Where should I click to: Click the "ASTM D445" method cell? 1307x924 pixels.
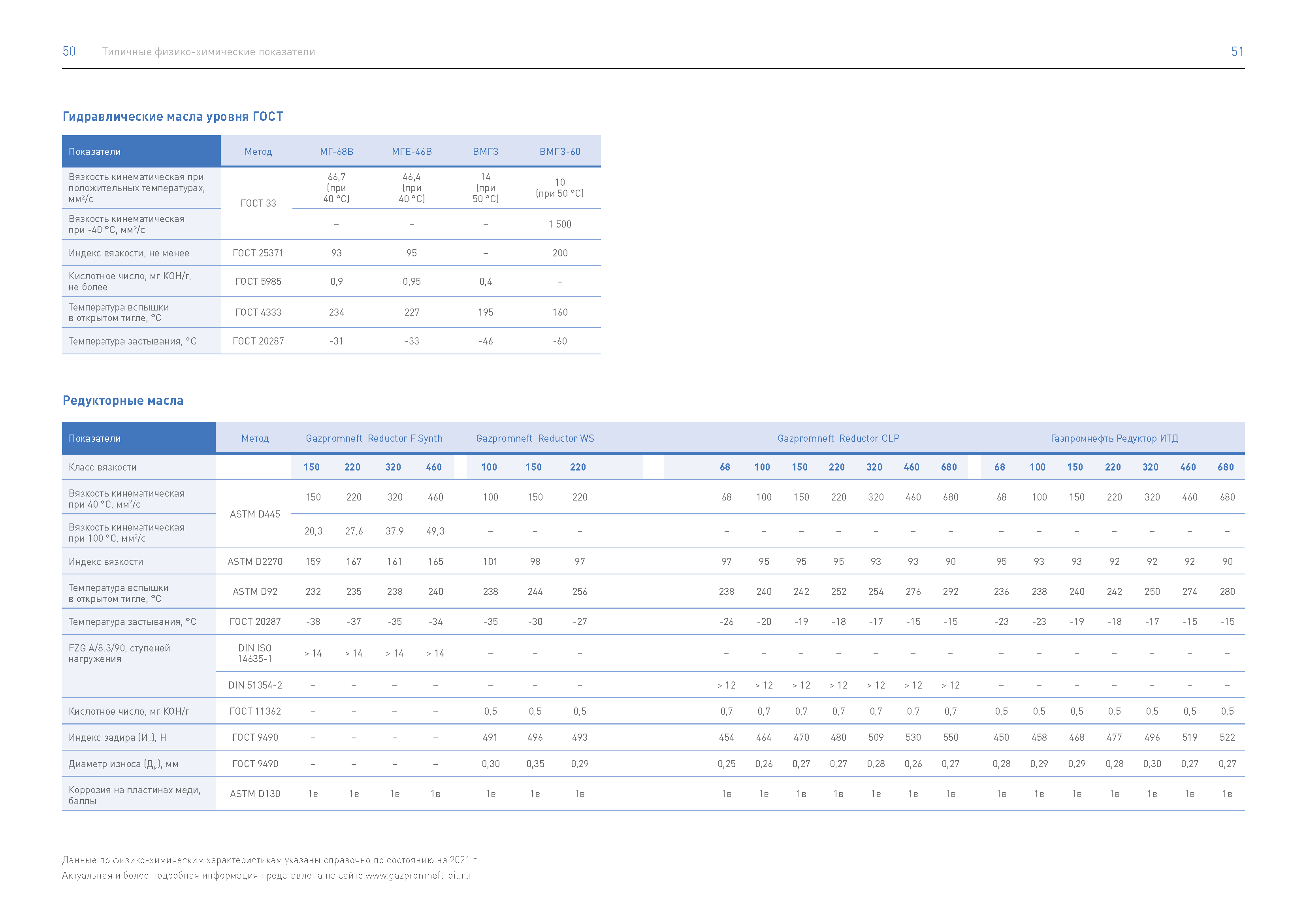point(255,514)
